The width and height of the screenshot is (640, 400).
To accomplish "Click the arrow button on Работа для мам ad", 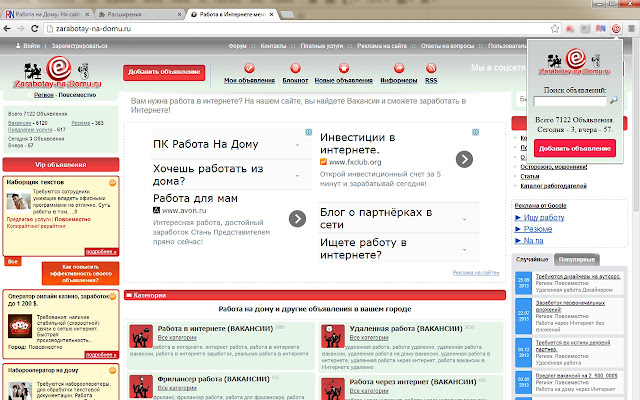I will 297,219.
